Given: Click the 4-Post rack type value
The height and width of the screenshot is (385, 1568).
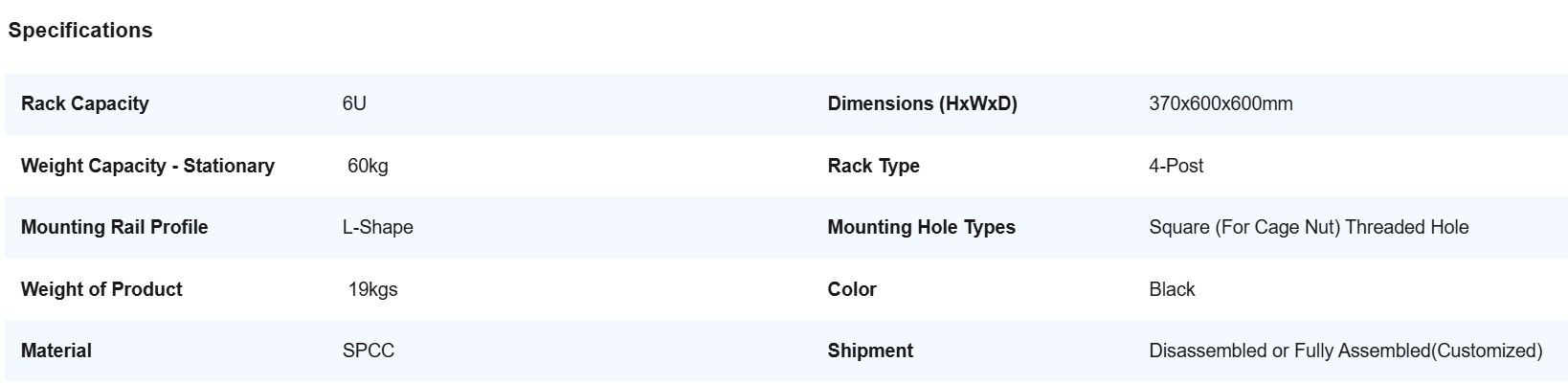Looking at the screenshot, I should (1176, 166).
